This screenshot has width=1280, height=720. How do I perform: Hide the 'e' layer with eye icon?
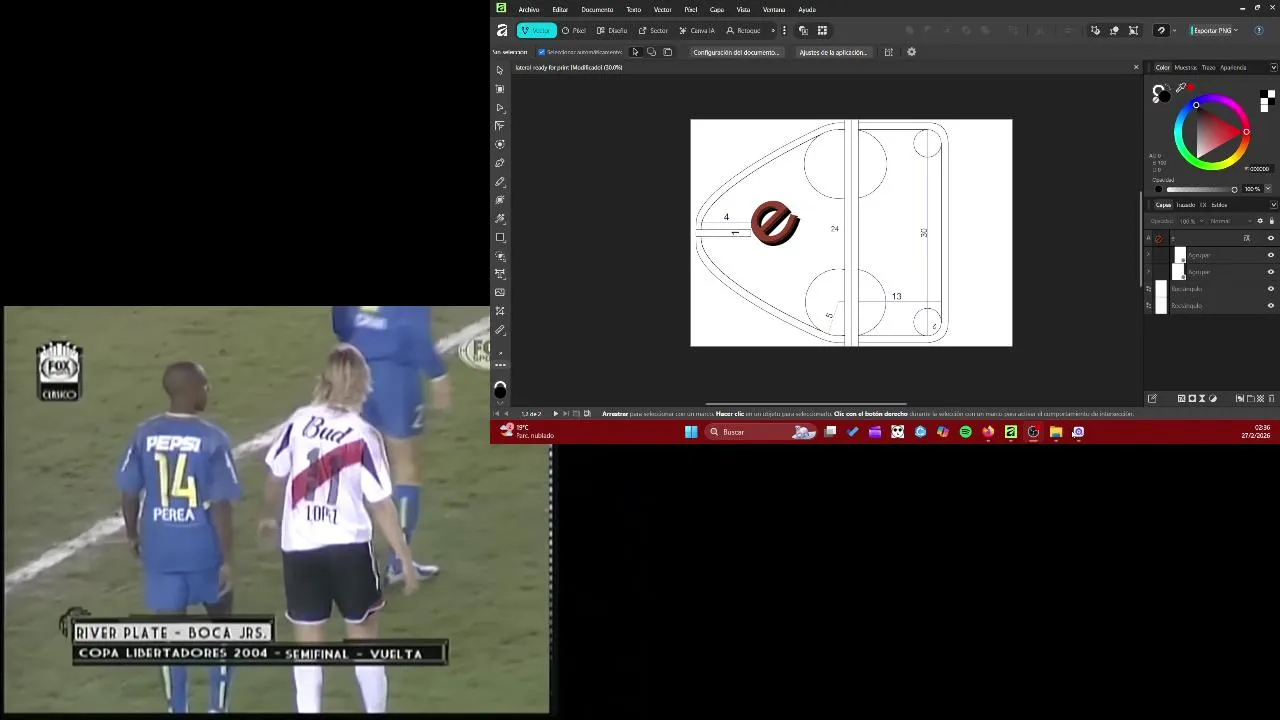[x=1271, y=238]
